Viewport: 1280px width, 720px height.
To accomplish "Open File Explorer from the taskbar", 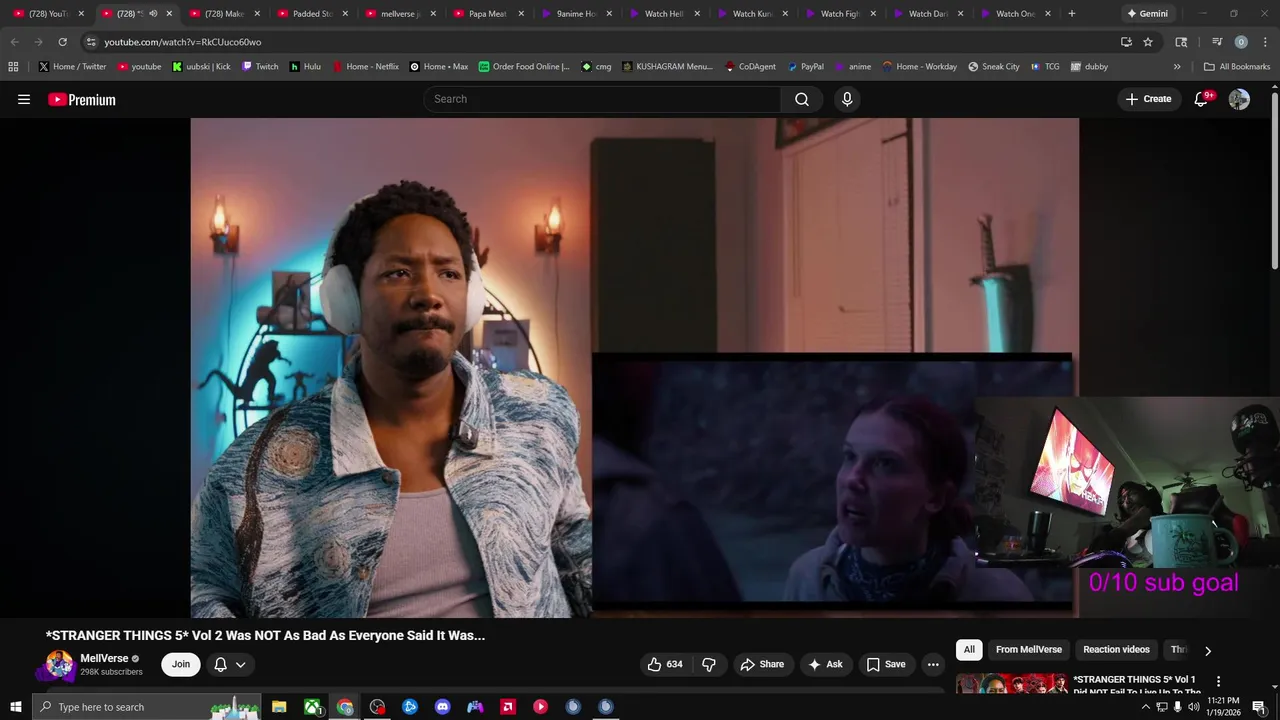I will [x=279, y=707].
